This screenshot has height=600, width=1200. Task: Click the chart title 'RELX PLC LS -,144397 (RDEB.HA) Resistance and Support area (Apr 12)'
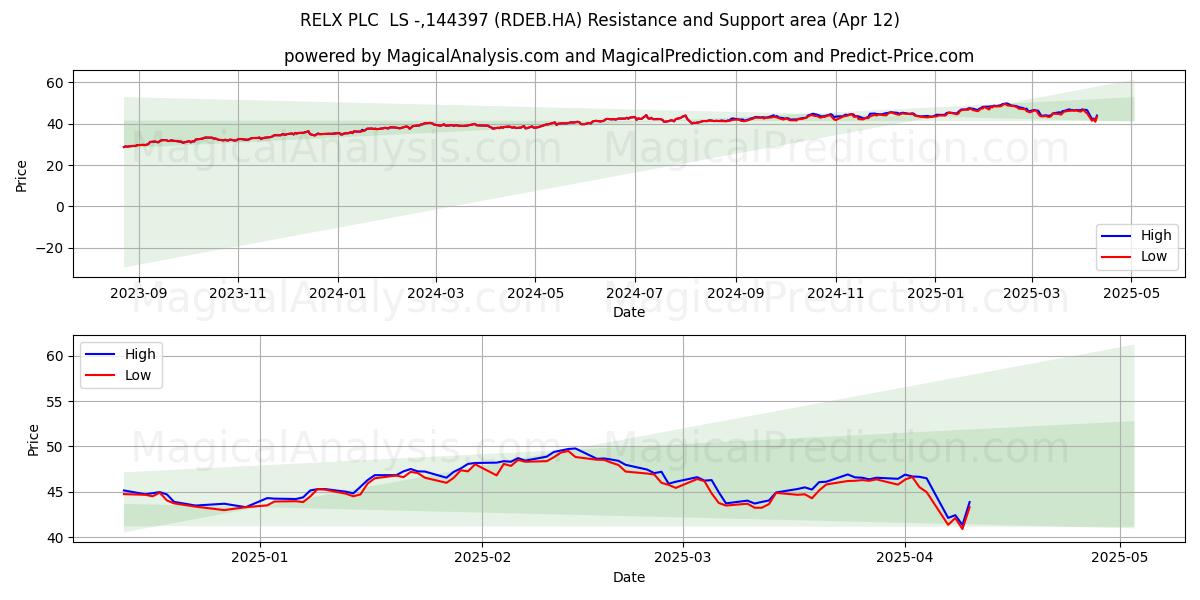coord(600,20)
